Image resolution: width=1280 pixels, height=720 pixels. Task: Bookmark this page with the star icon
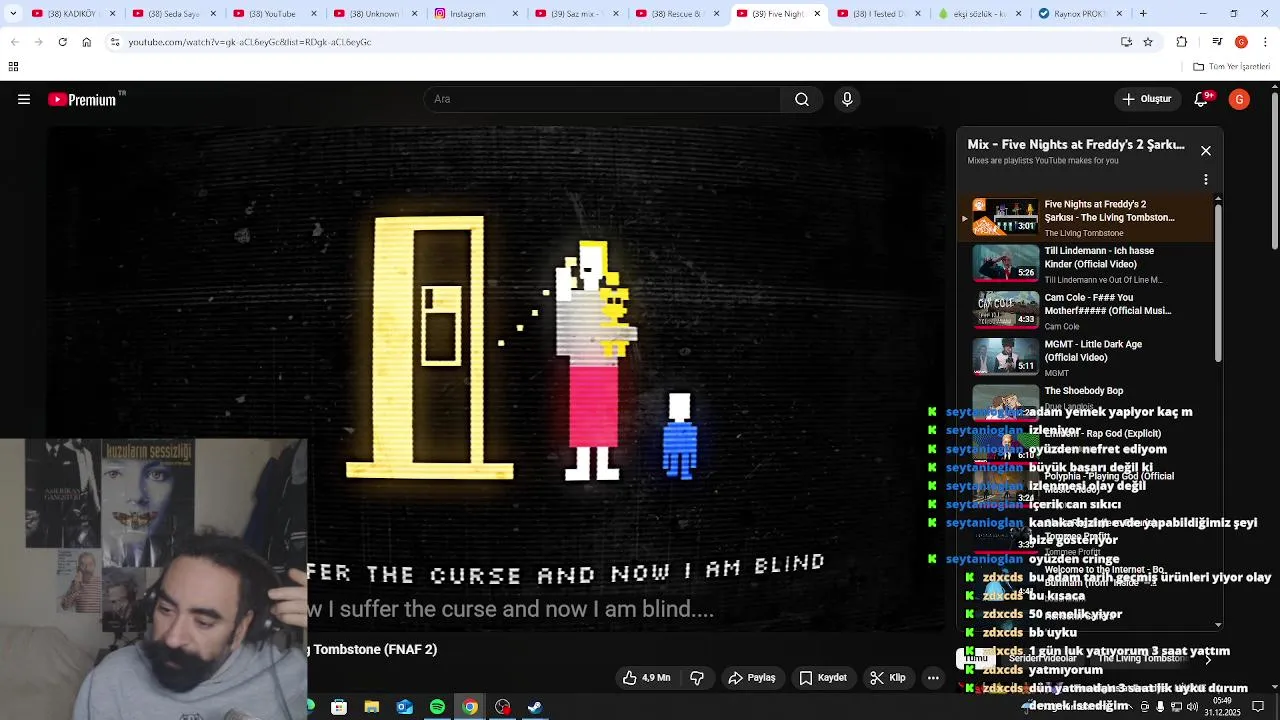[1148, 42]
